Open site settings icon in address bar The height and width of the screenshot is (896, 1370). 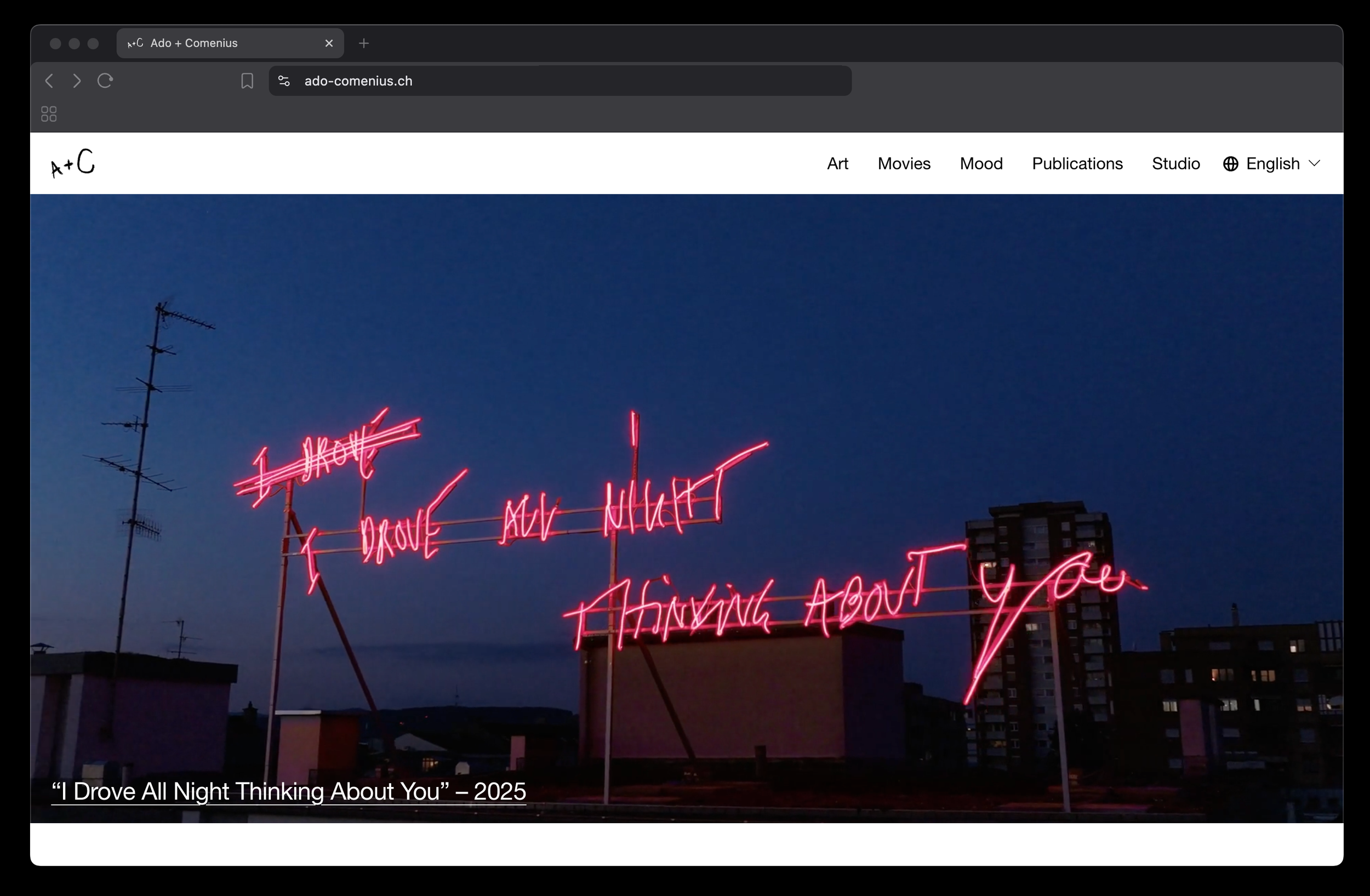click(x=284, y=81)
